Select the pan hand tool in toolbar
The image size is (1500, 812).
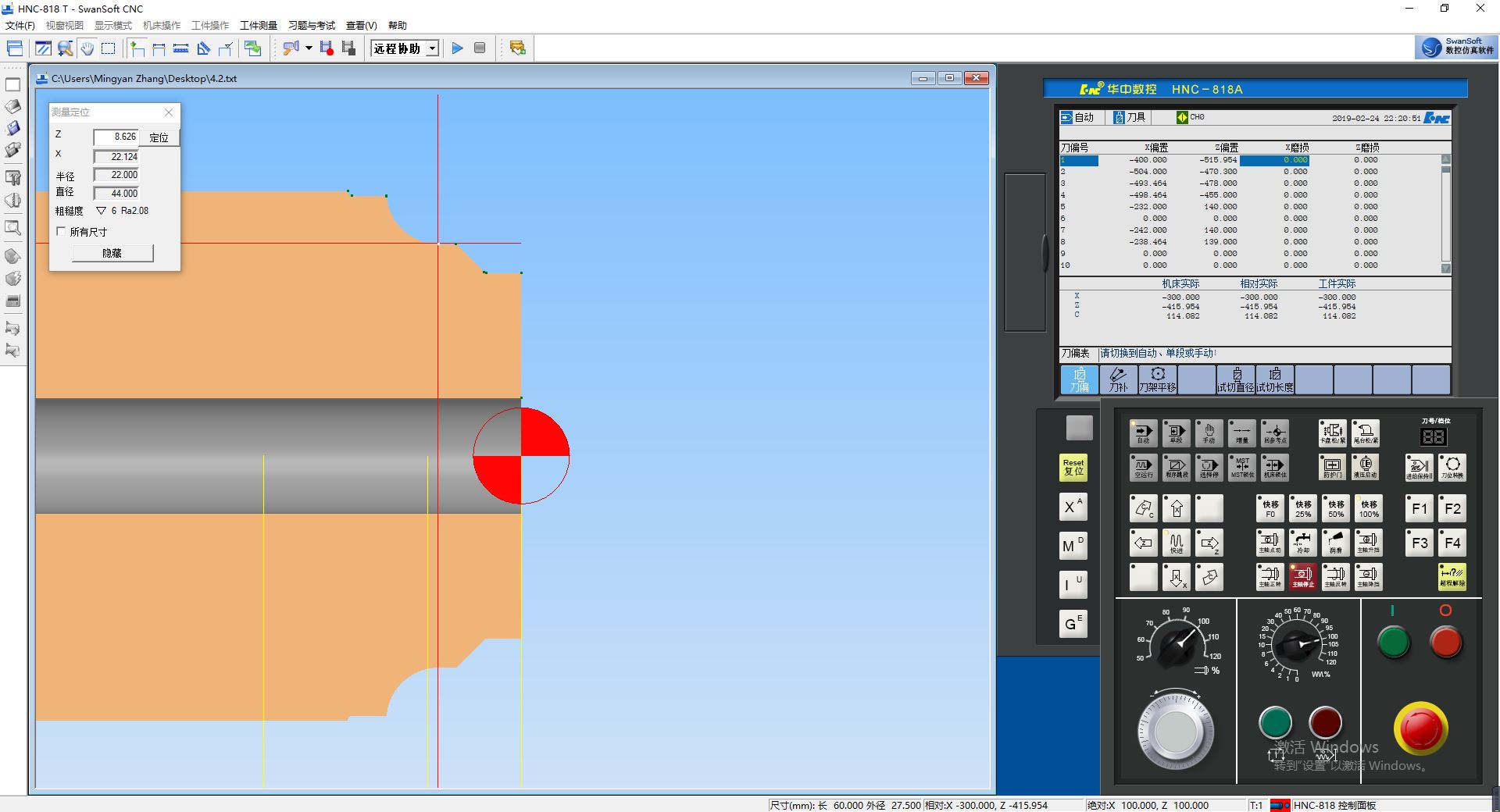point(87,48)
